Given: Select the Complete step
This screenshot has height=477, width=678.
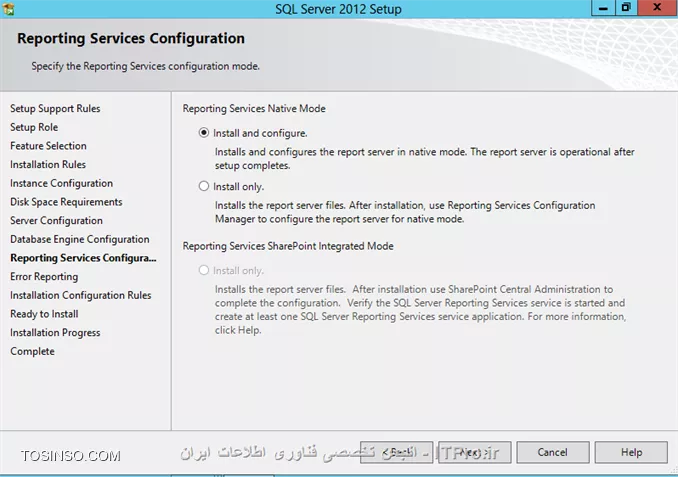Looking at the screenshot, I should (32, 351).
